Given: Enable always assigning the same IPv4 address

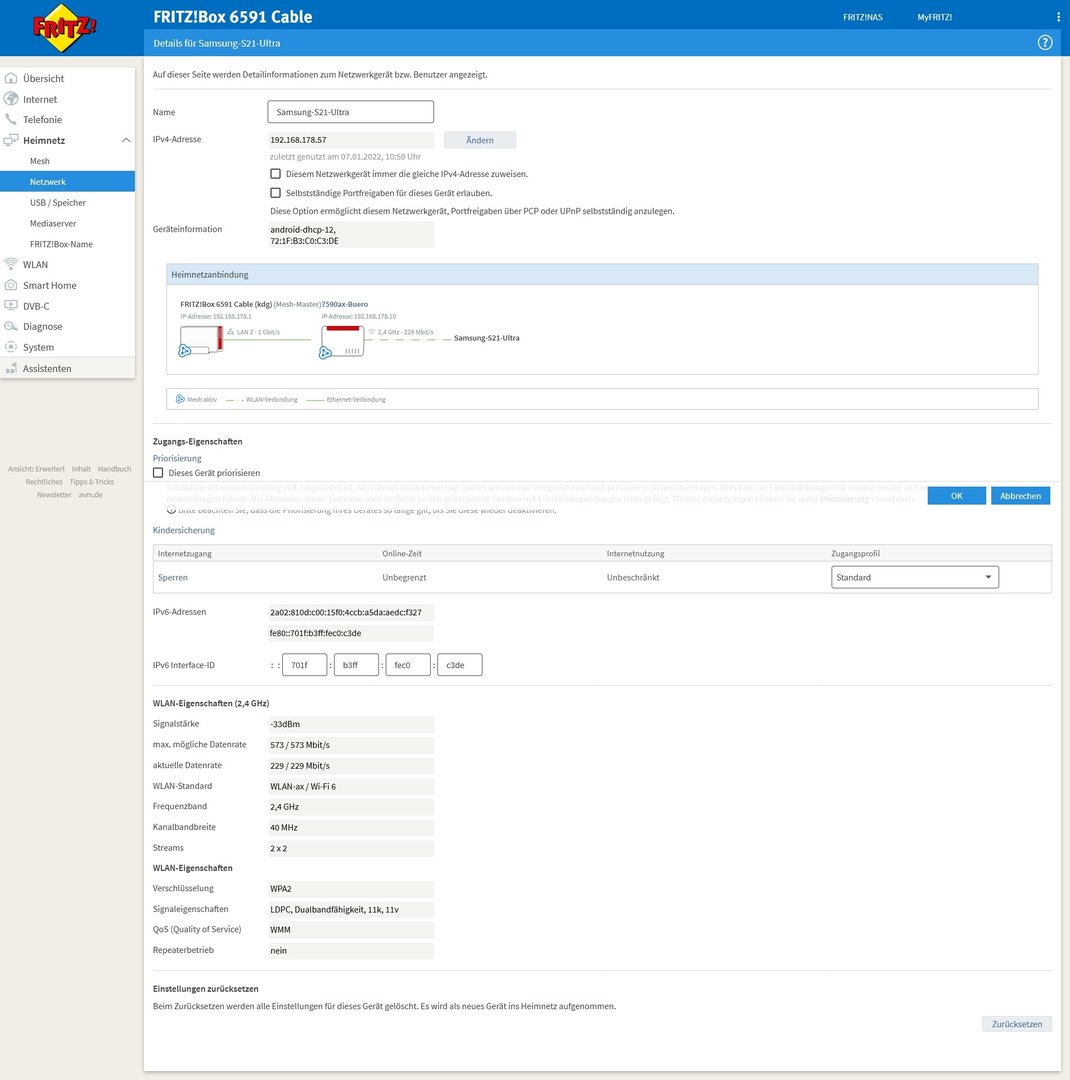Looking at the screenshot, I should click(276, 174).
